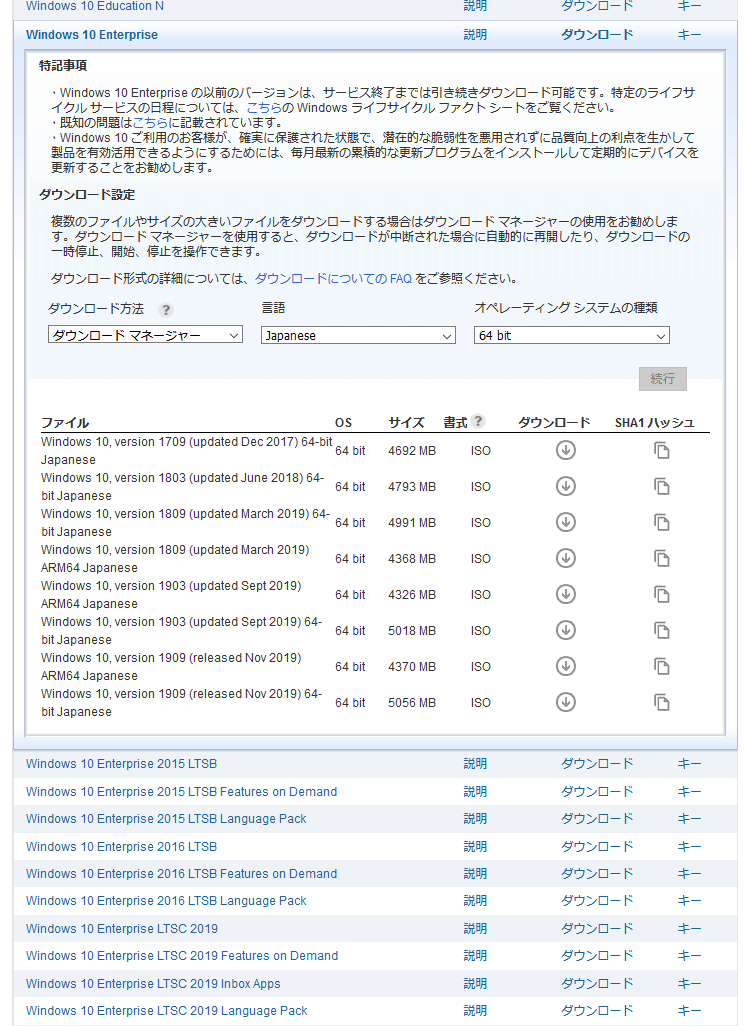Viewport: 744px width, 1026px height.
Task: Open the ダウンロード方法 dropdown (ダウンロード マネージャー)
Action: click(145, 335)
